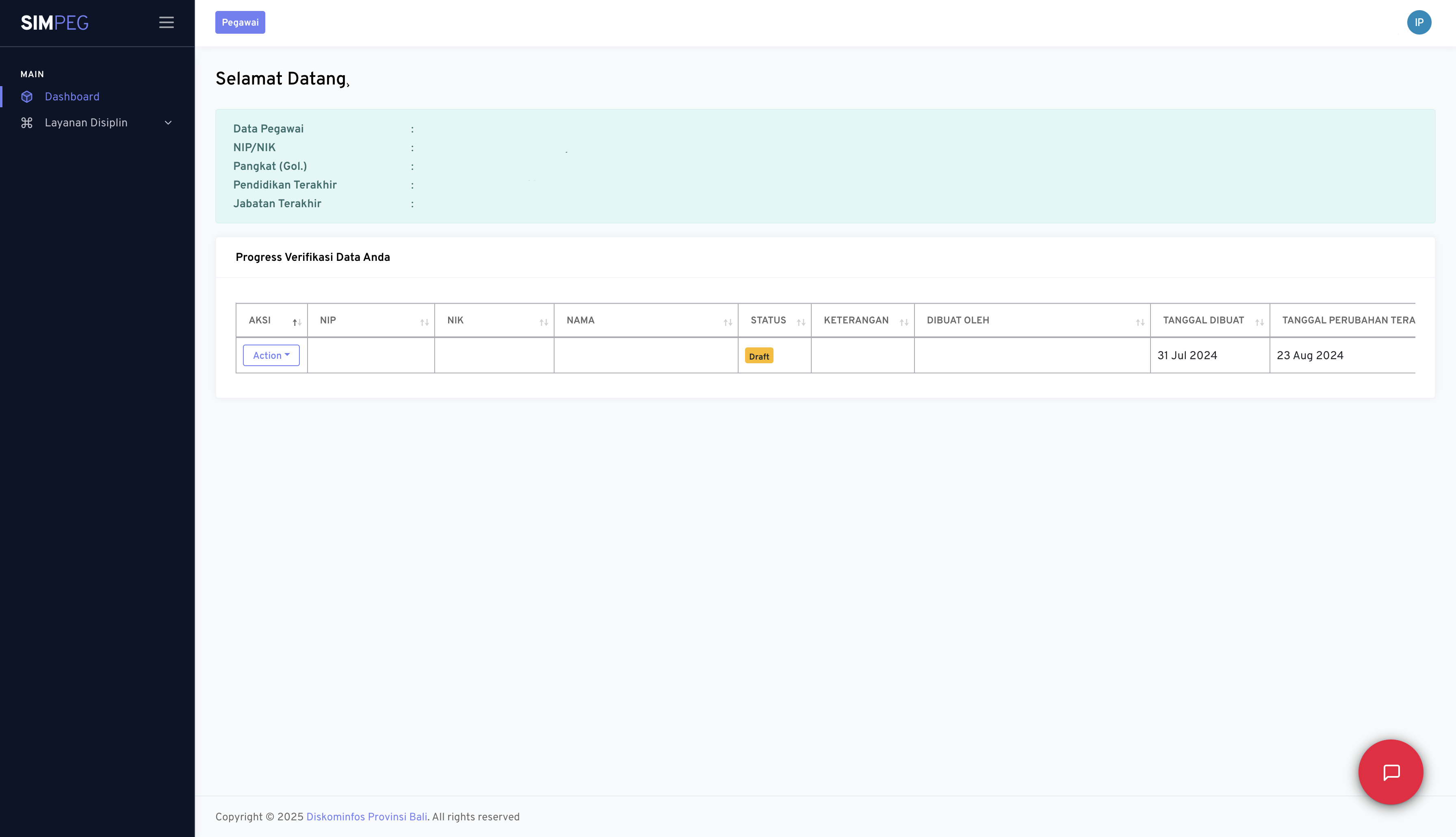Select Dashboard in sidebar menu
The width and height of the screenshot is (1456, 837).
pos(72,97)
